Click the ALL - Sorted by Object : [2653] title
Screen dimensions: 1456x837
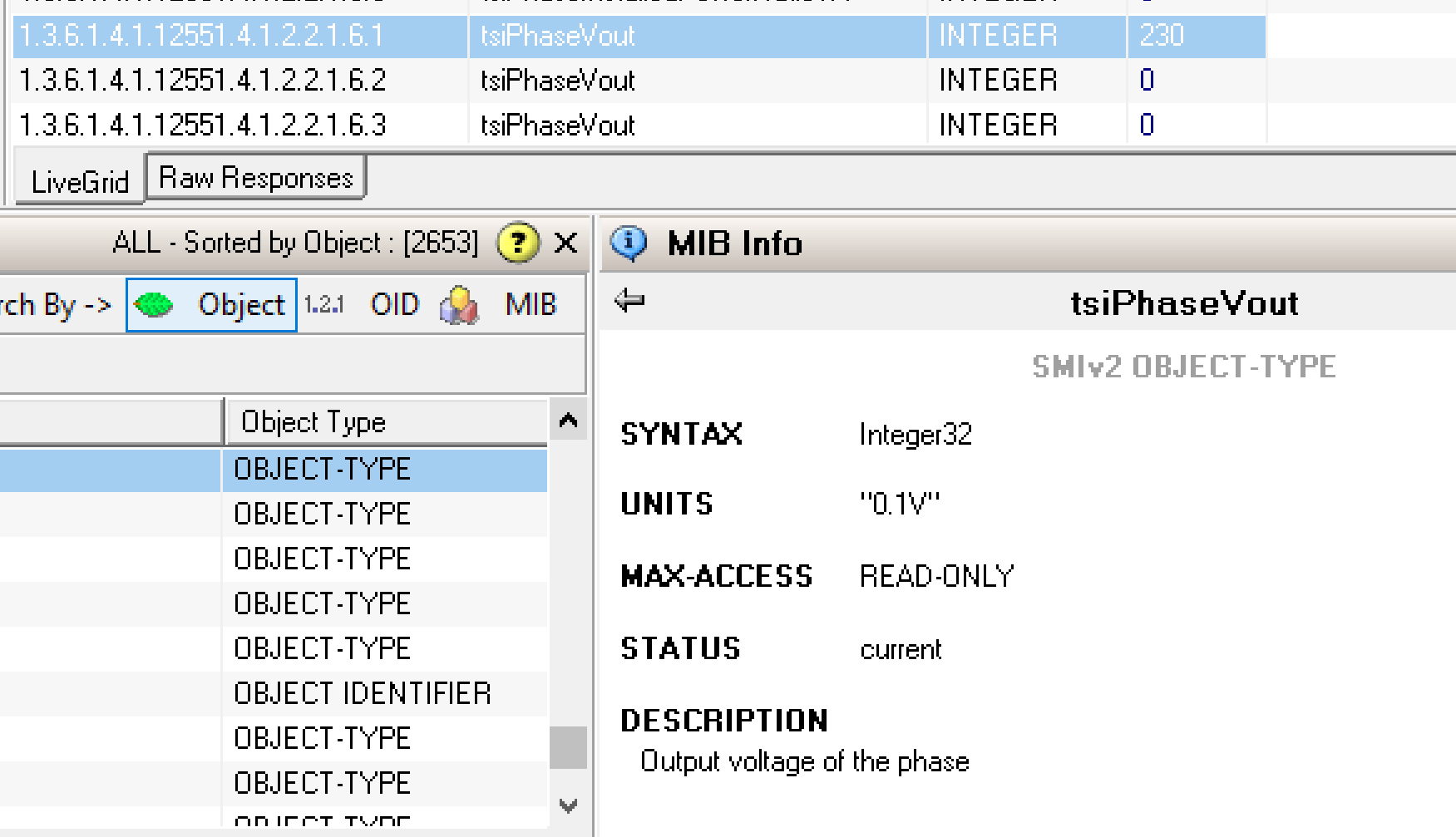[x=295, y=243]
